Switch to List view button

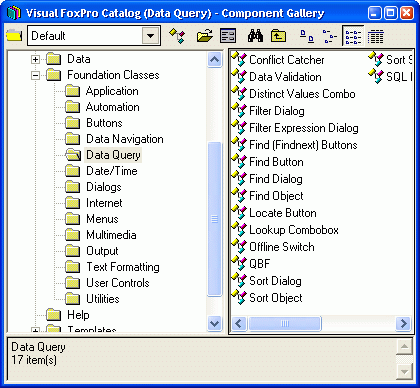353,36
